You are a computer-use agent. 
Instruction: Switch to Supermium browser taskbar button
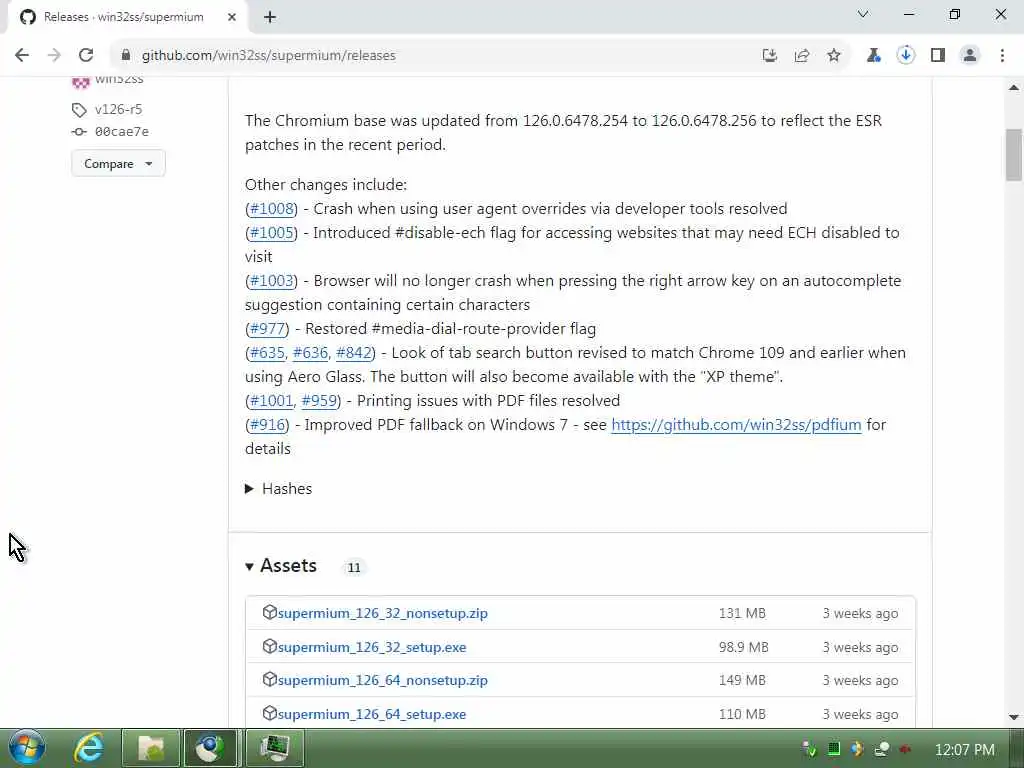point(210,748)
